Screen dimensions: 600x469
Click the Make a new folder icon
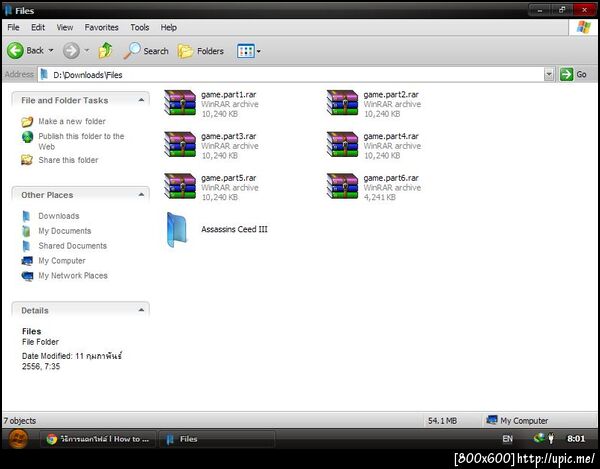[x=27, y=122]
